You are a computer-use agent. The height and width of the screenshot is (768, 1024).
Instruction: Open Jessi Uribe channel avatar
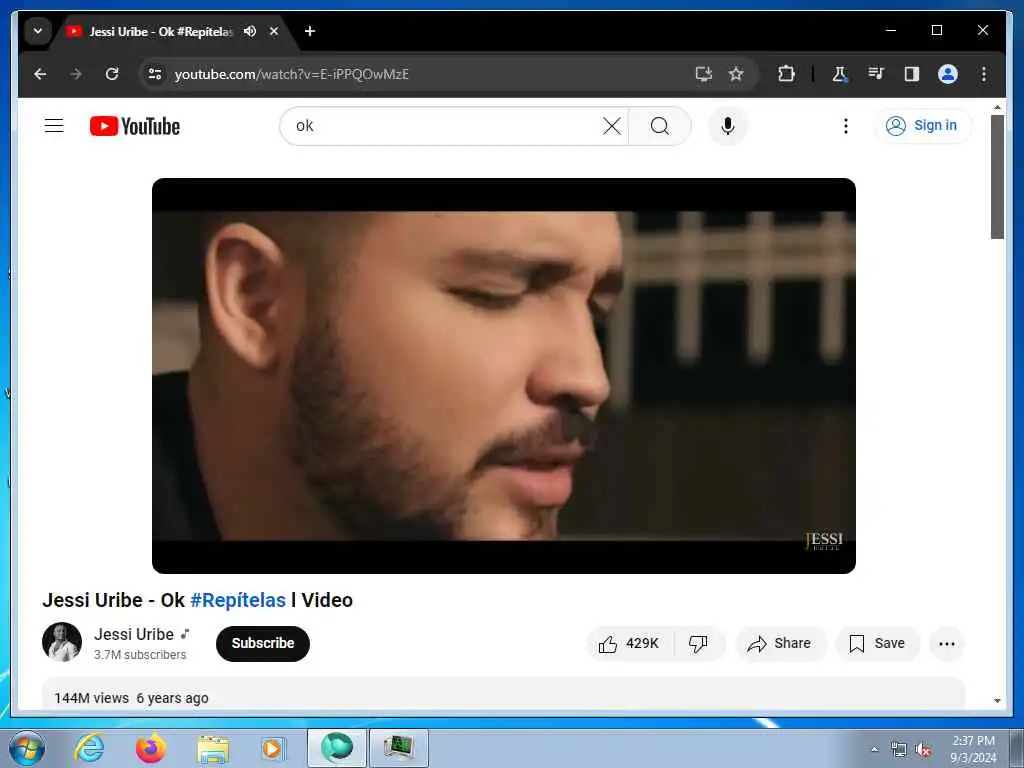pos(62,642)
